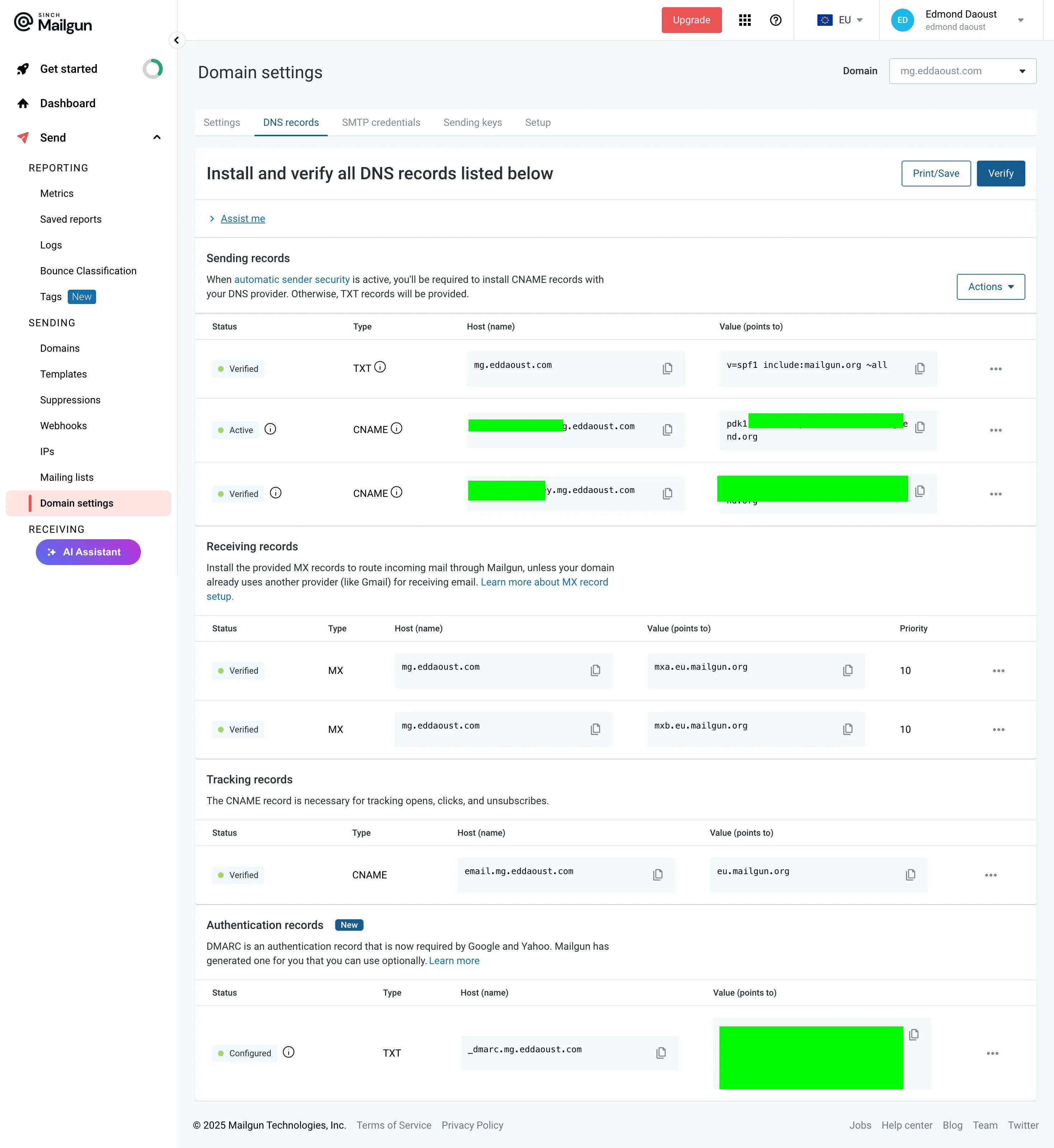Open the apps grid icon
1054x1148 pixels.
click(x=744, y=20)
